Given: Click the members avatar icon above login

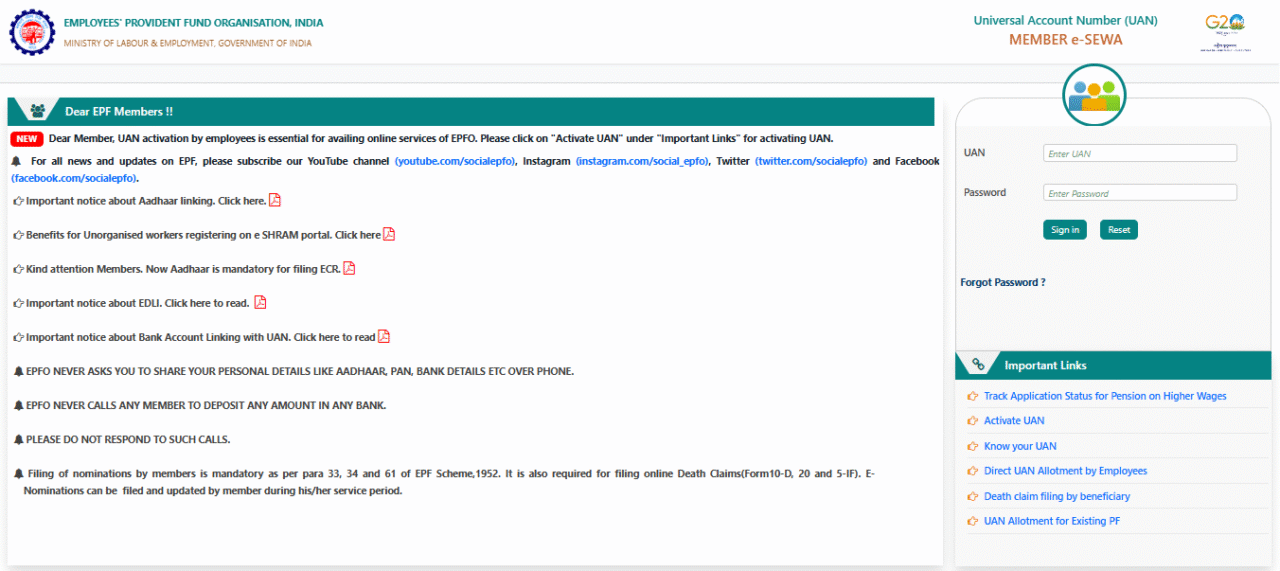Looking at the screenshot, I should [x=1094, y=95].
